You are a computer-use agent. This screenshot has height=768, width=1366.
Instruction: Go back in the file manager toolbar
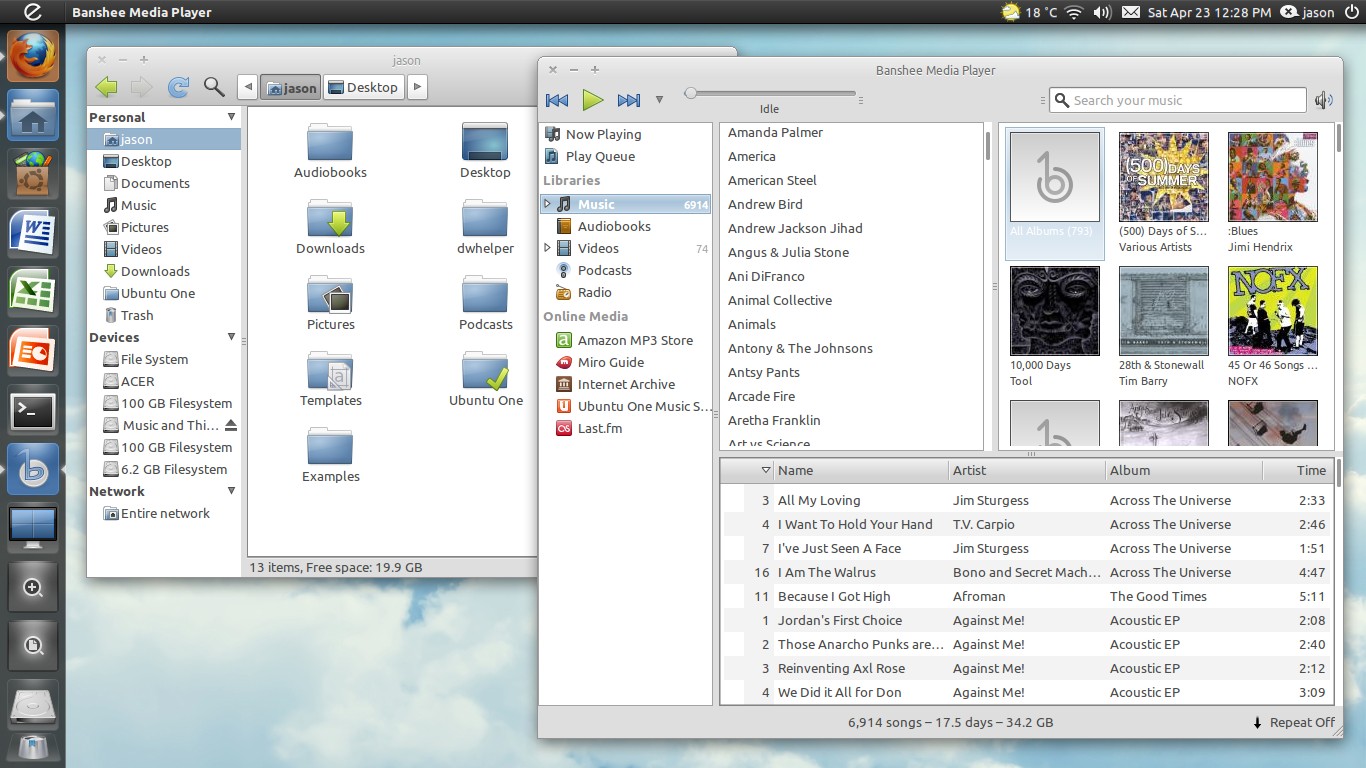coord(107,87)
